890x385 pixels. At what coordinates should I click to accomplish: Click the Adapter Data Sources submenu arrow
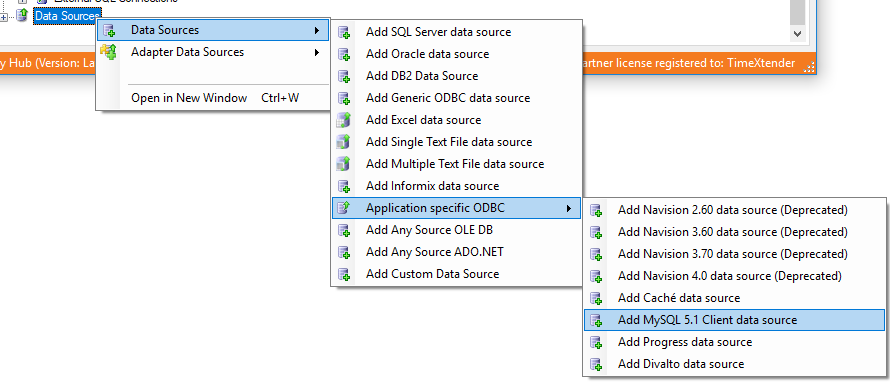point(317,53)
